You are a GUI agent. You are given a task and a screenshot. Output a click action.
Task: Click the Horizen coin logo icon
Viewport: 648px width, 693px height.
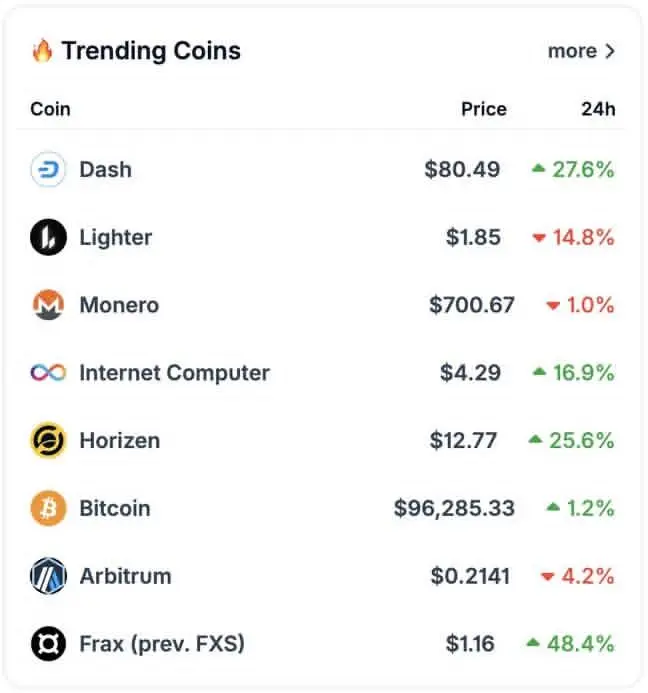[x=48, y=440]
